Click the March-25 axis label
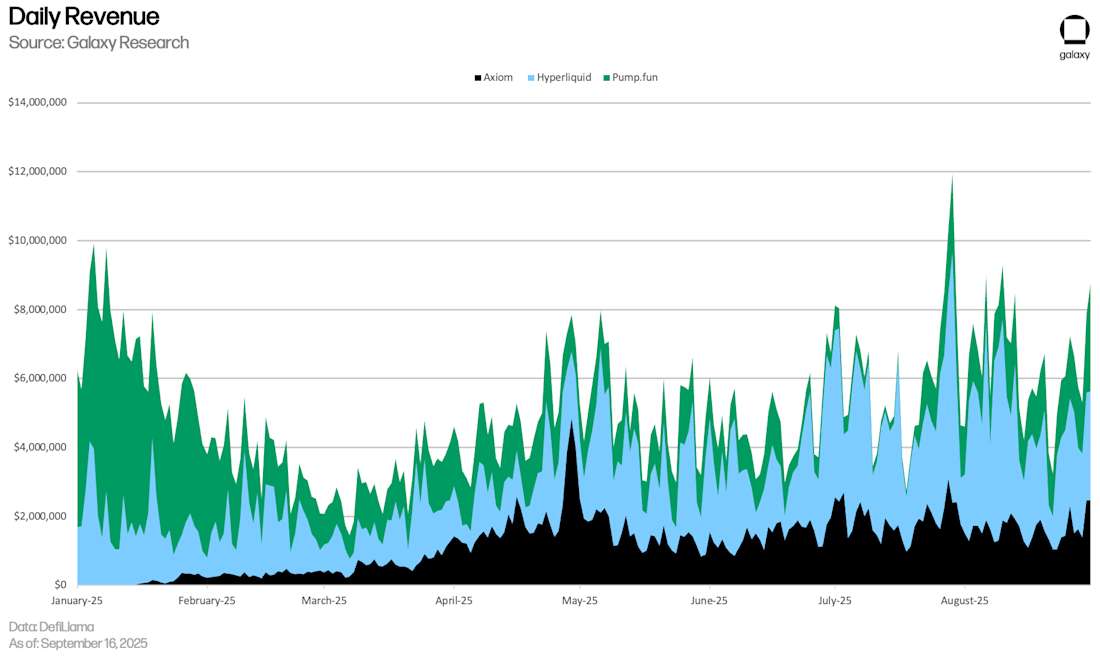 coord(324,600)
